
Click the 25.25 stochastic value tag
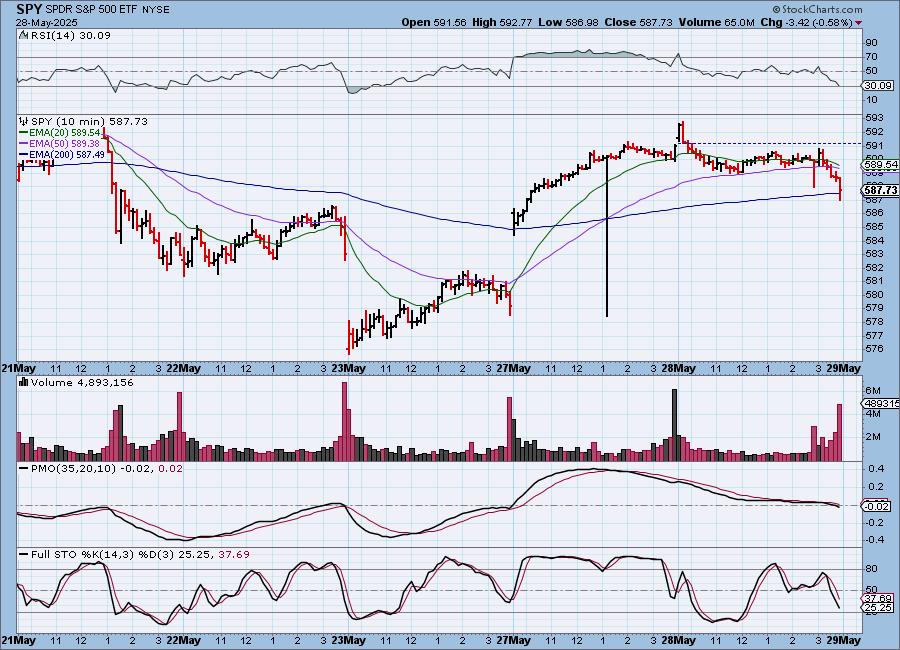(x=878, y=607)
